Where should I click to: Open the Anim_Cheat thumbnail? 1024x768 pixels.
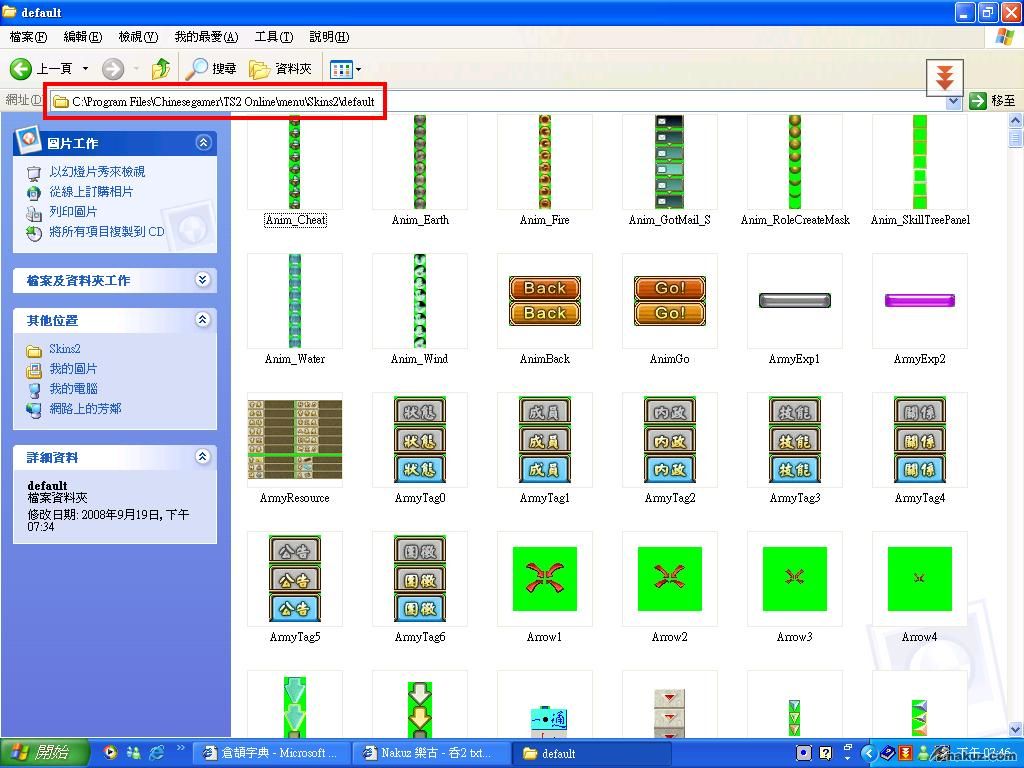coord(295,162)
